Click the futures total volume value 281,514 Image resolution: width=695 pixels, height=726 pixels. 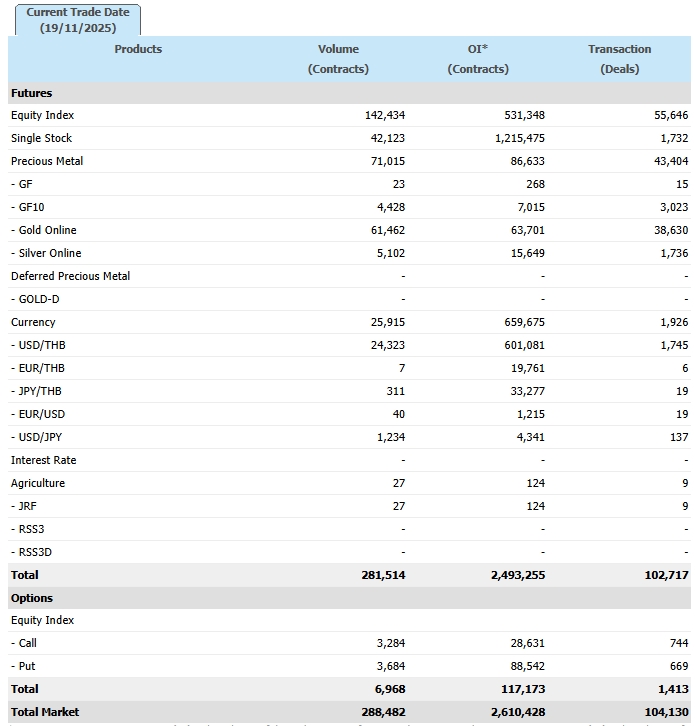[x=383, y=575]
